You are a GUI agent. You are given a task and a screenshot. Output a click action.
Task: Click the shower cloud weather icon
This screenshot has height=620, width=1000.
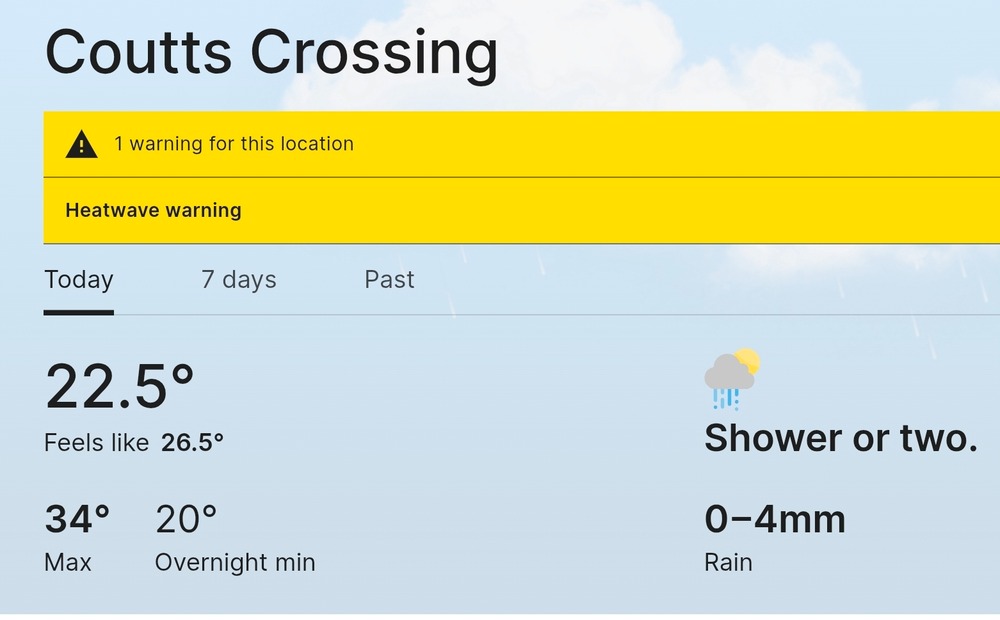[731, 379]
